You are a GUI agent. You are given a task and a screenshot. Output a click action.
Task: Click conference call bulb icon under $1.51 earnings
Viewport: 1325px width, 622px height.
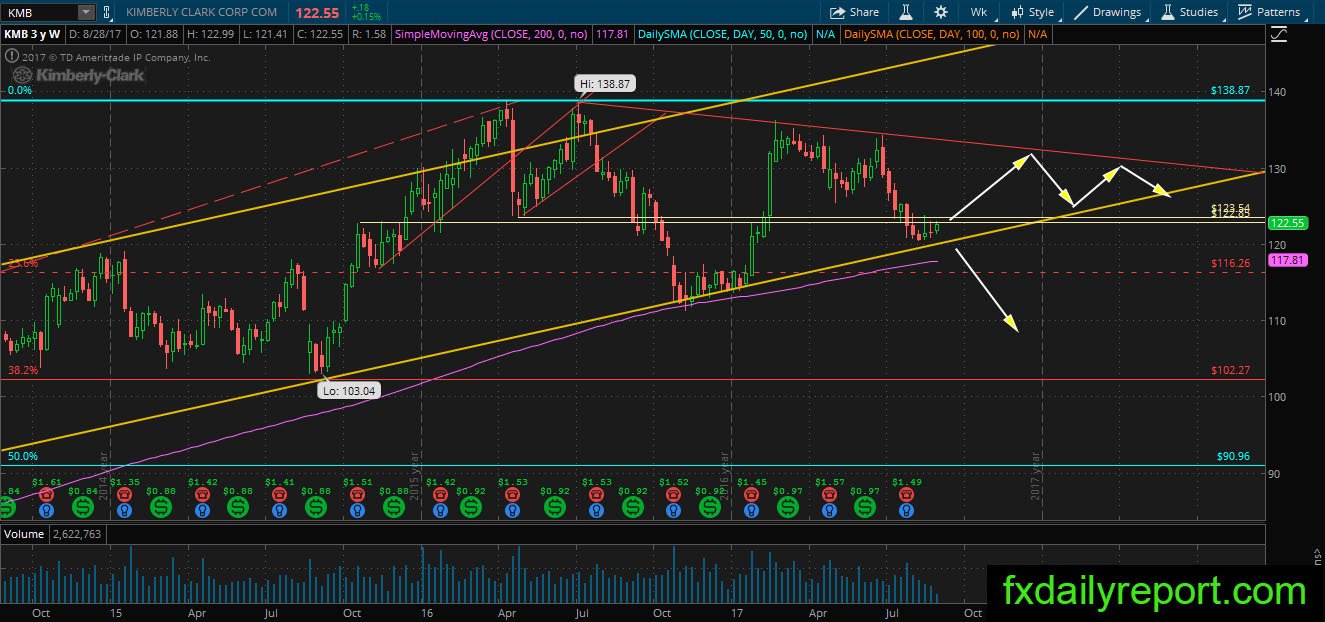(358, 508)
